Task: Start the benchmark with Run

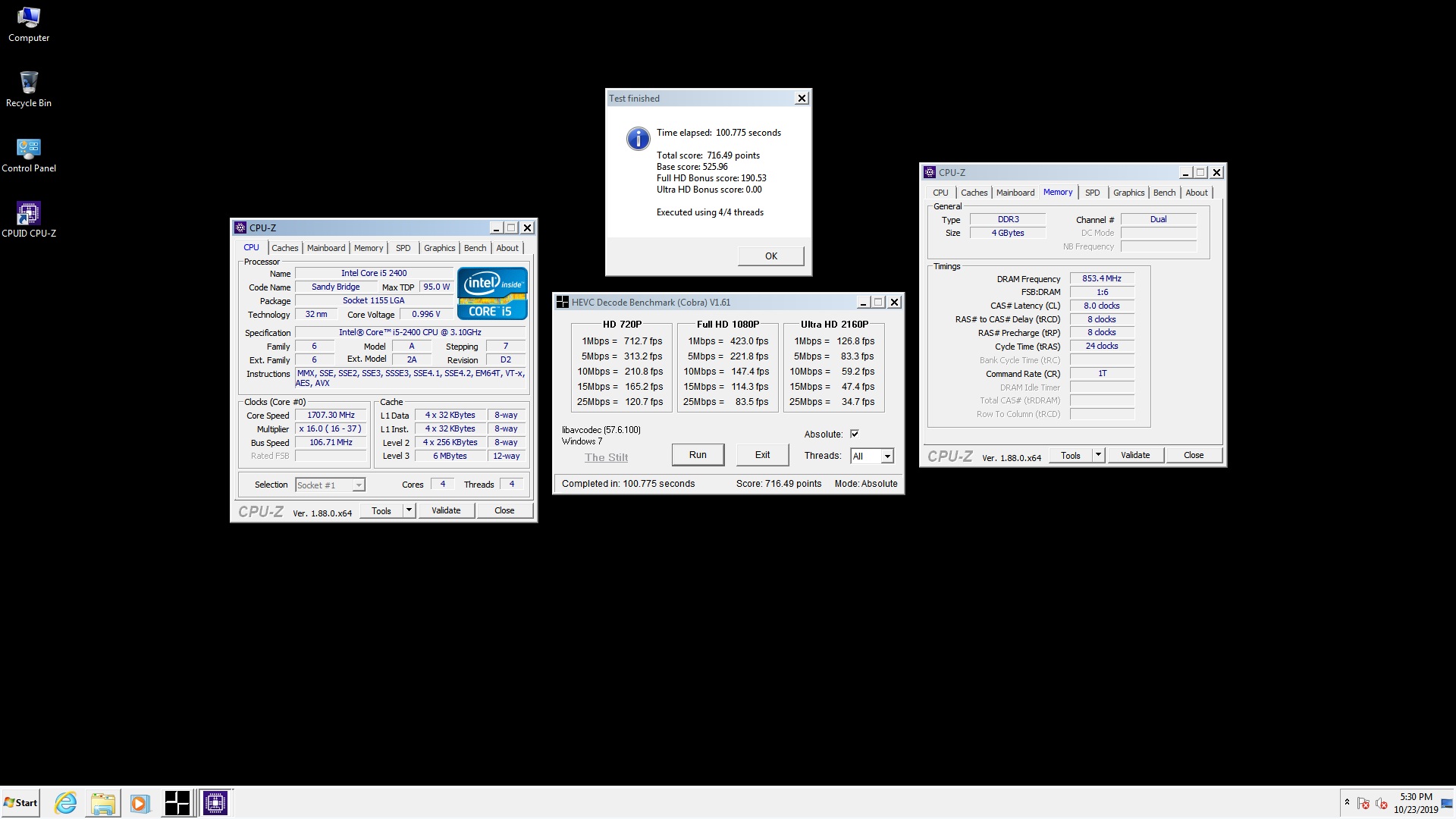Action: coord(698,455)
